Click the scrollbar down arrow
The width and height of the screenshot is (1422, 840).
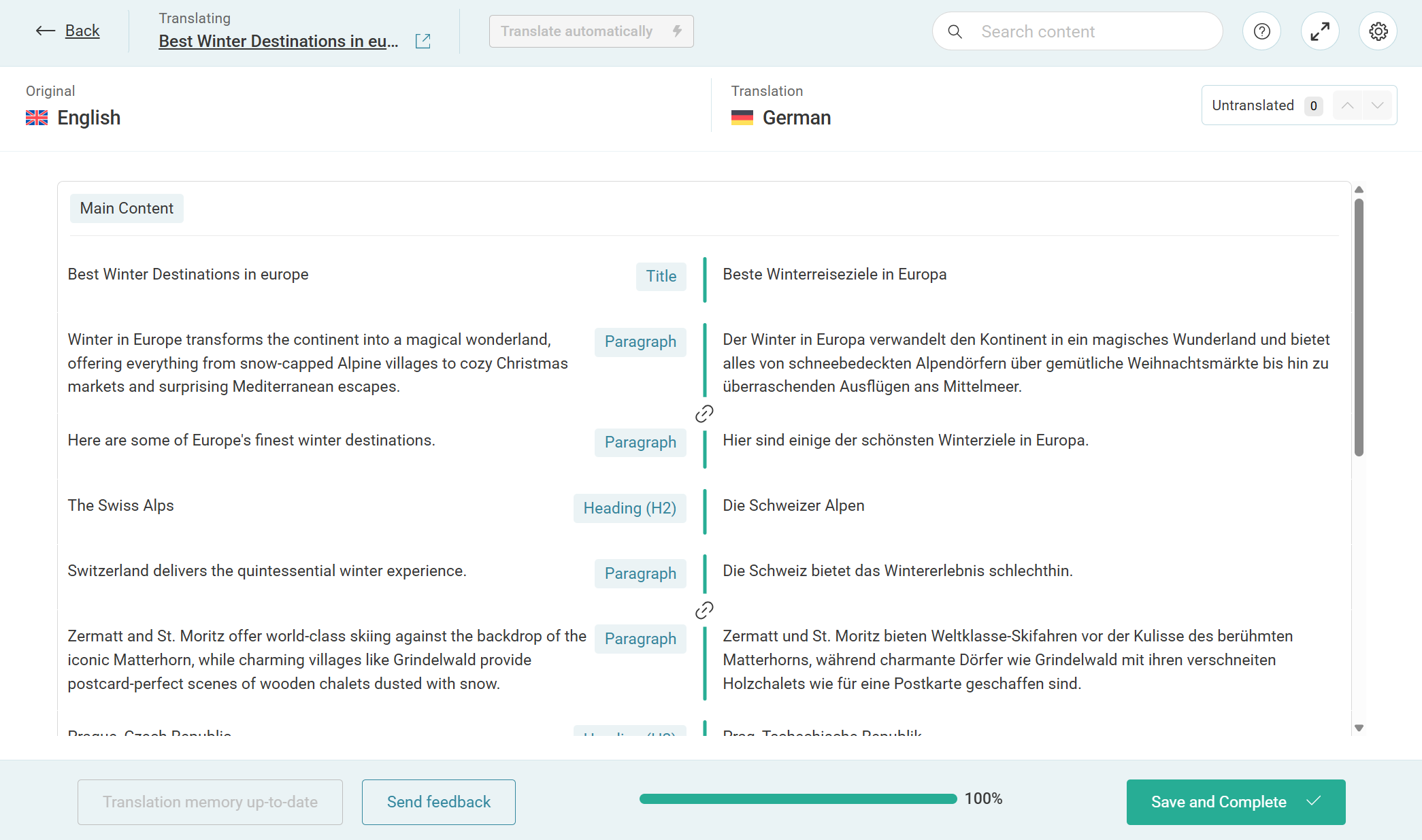(1359, 727)
